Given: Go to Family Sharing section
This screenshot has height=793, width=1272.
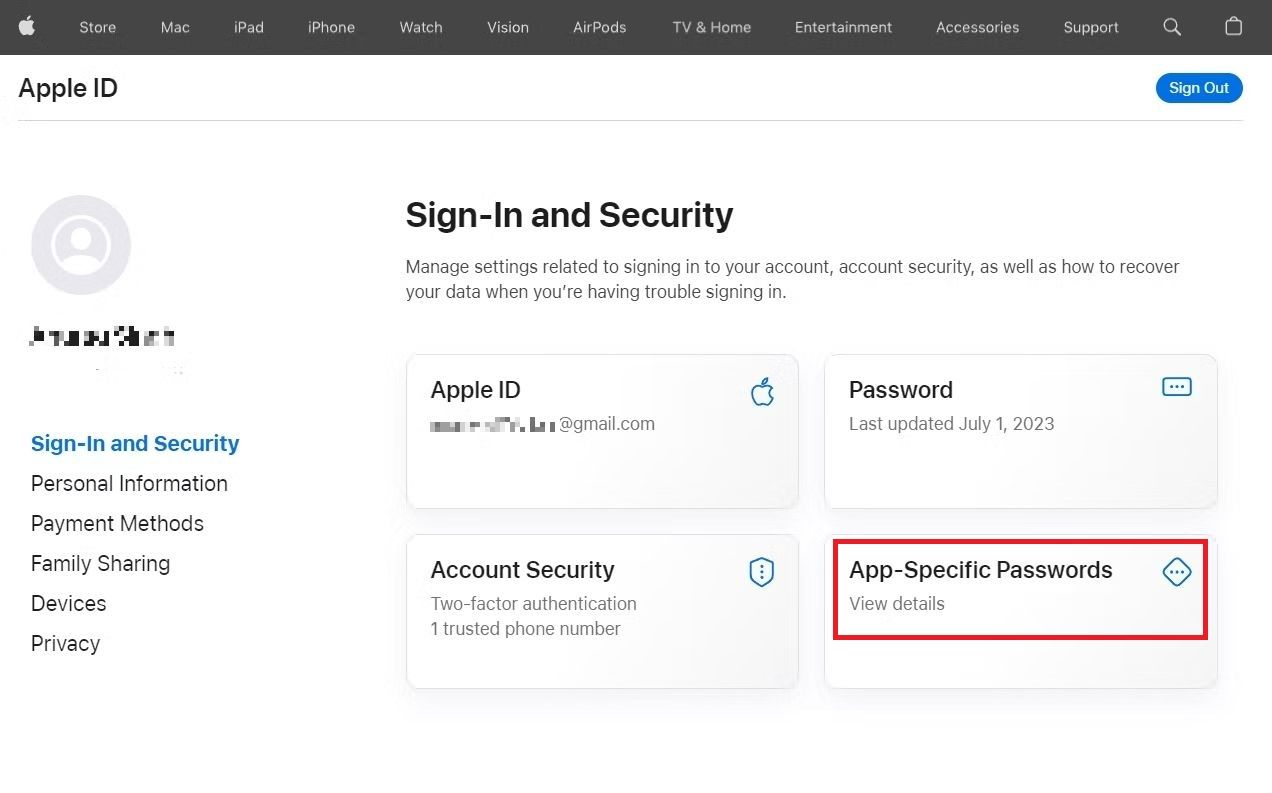Looking at the screenshot, I should click(x=100, y=563).
